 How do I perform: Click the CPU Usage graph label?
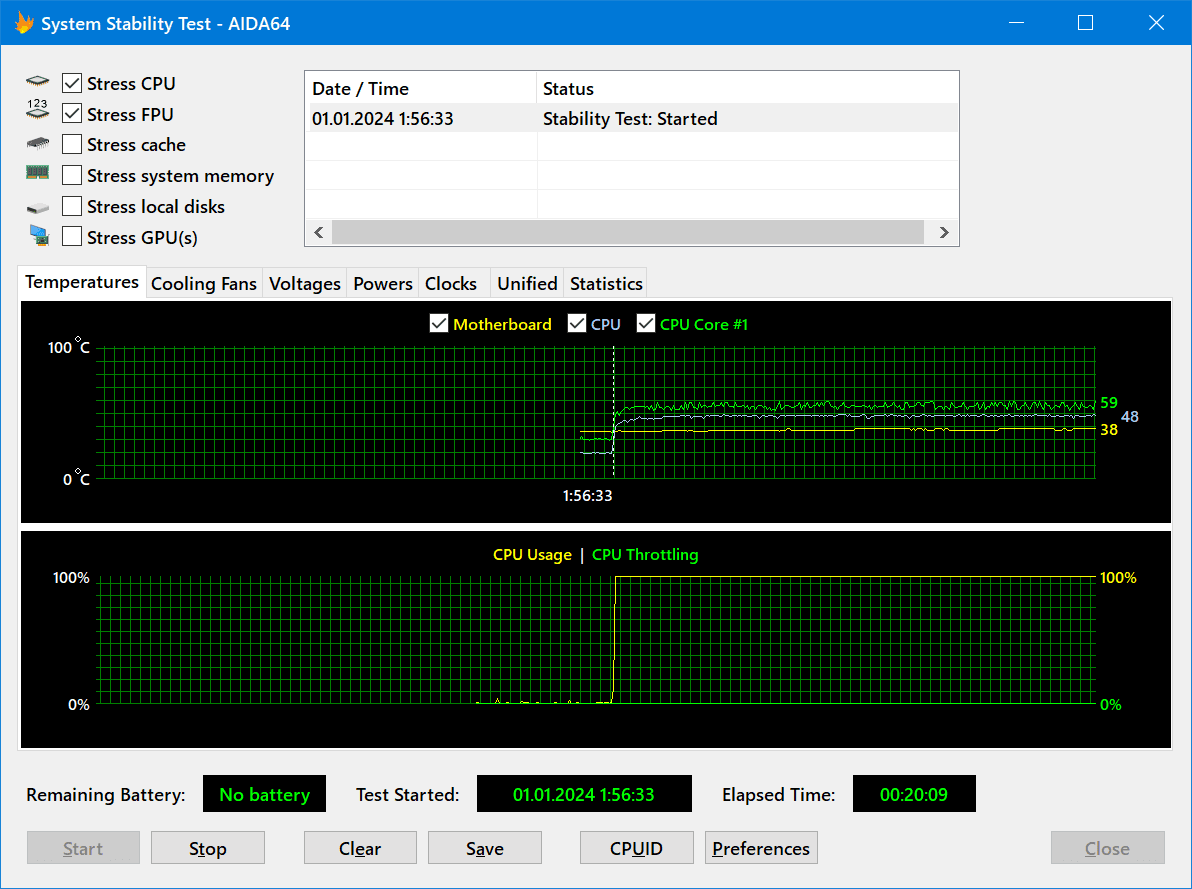(532, 554)
